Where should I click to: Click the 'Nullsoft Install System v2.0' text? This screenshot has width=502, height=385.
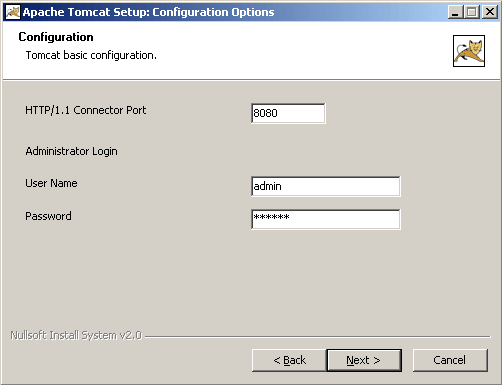(x=76, y=335)
